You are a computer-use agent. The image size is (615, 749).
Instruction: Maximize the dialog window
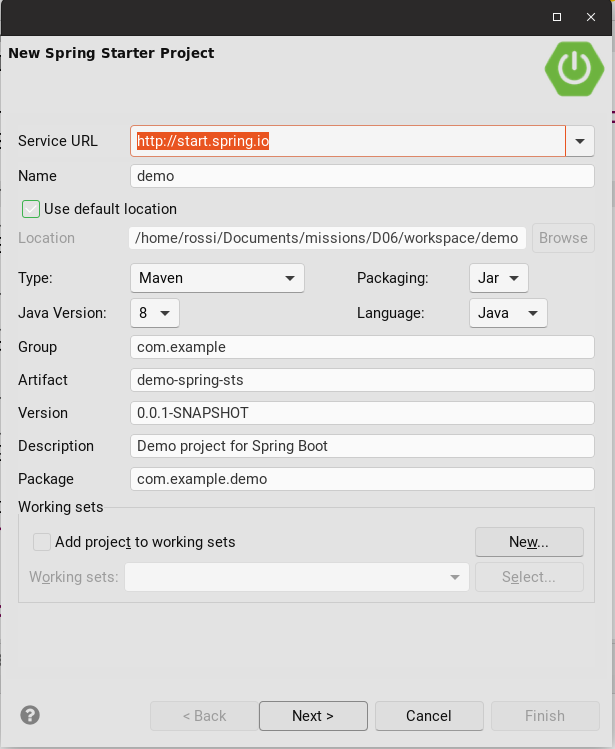point(557,17)
